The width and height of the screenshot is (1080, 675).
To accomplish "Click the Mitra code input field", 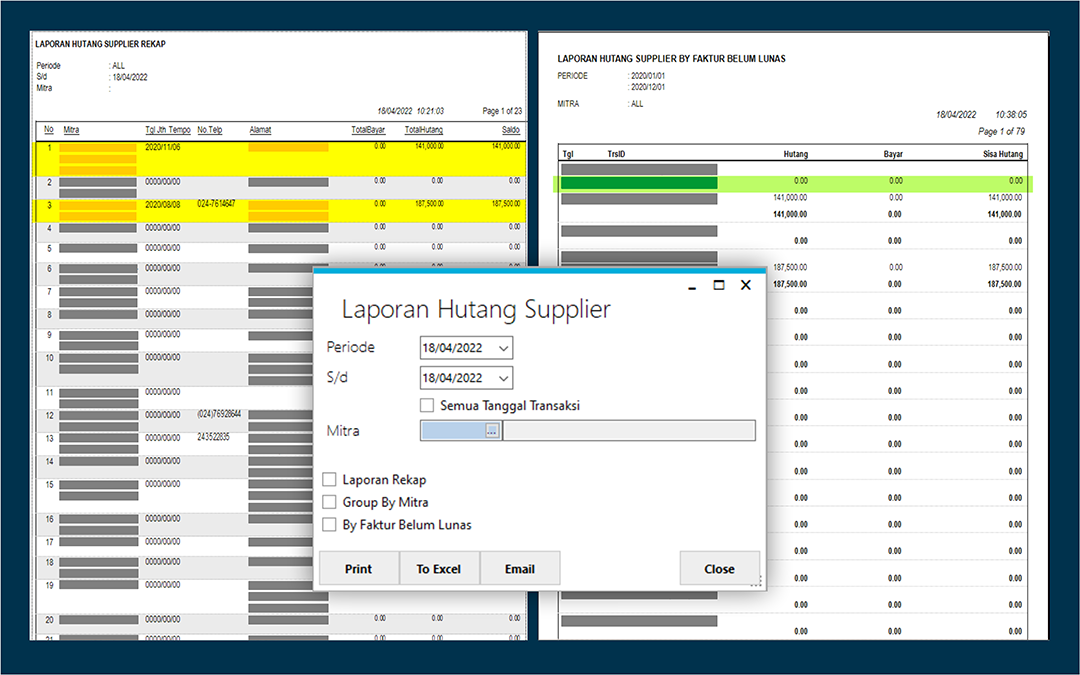I will tap(453, 430).
